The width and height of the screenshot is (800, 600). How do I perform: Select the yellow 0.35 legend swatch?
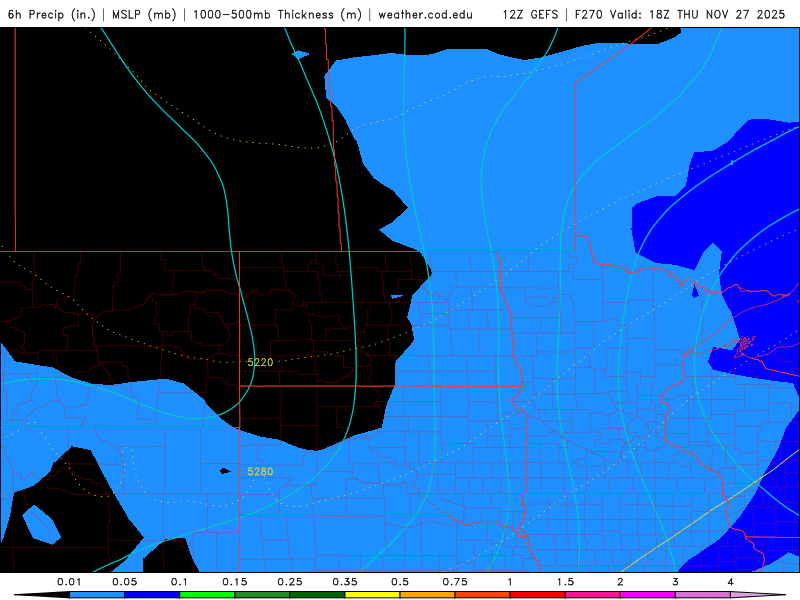(x=372, y=595)
